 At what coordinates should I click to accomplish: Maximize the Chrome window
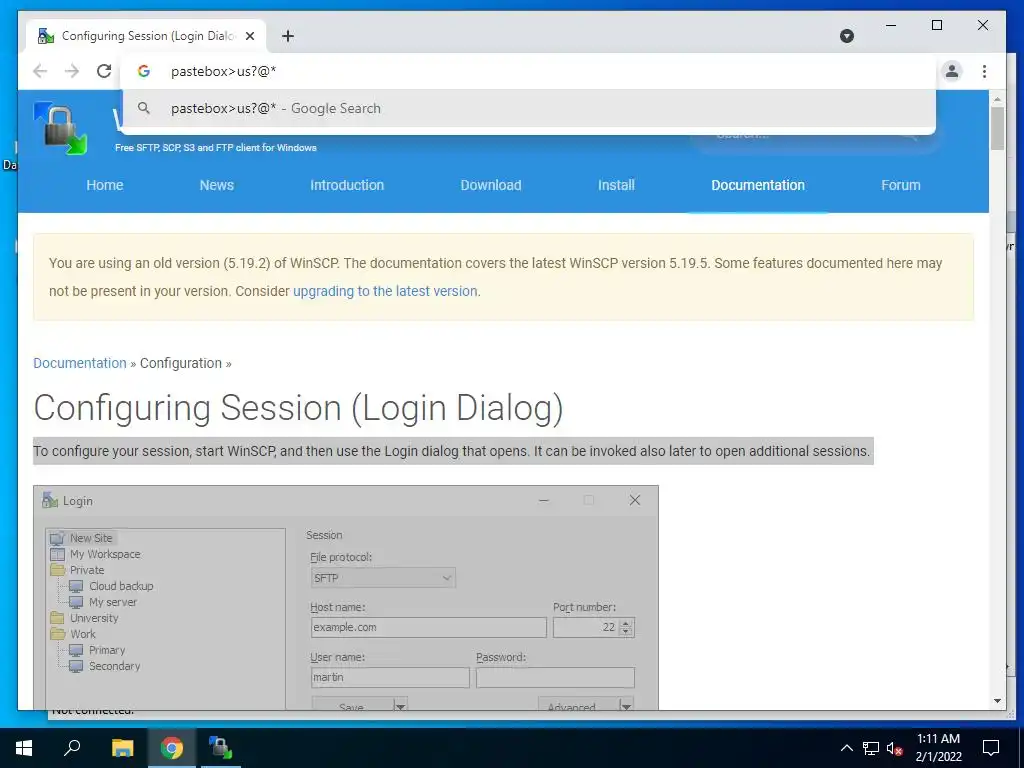click(x=936, y=25)
